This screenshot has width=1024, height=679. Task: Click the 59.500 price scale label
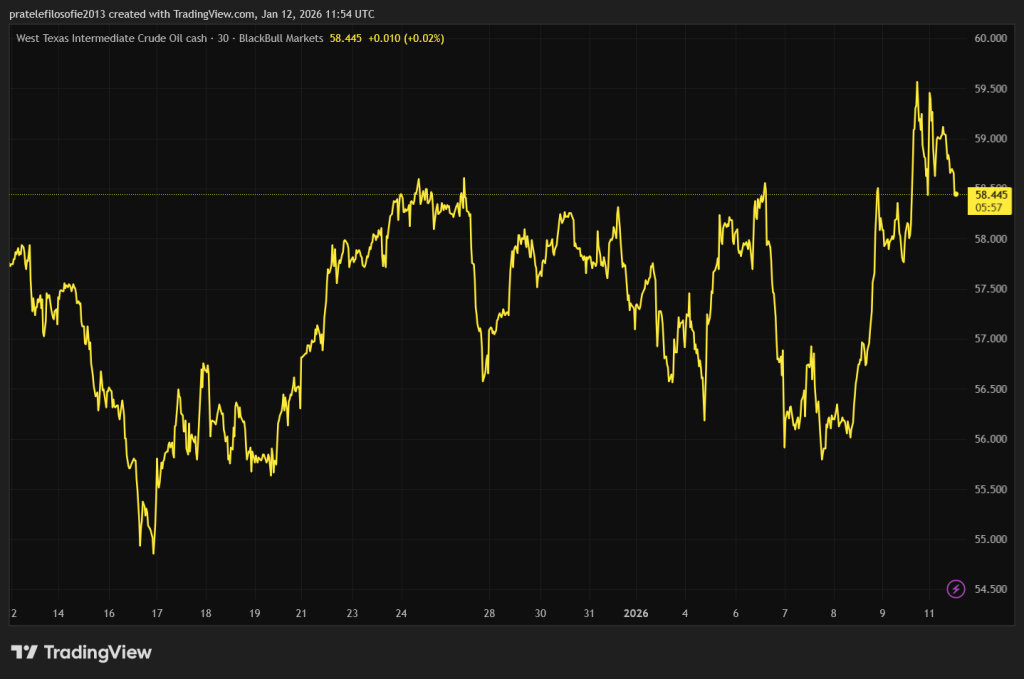tap(989, 89)
